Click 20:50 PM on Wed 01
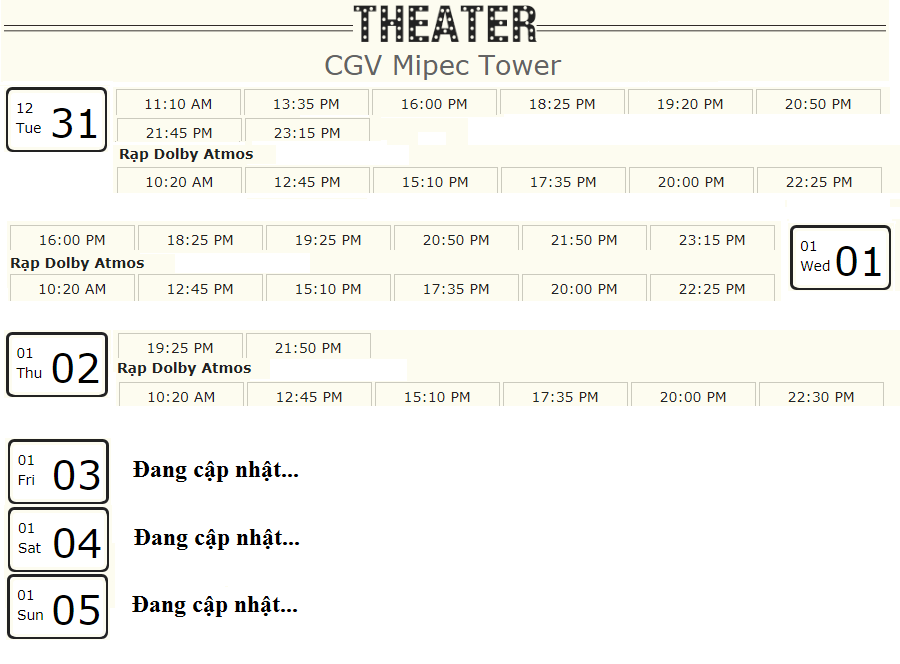Screen dimensions: 900x664 [456, 239]
